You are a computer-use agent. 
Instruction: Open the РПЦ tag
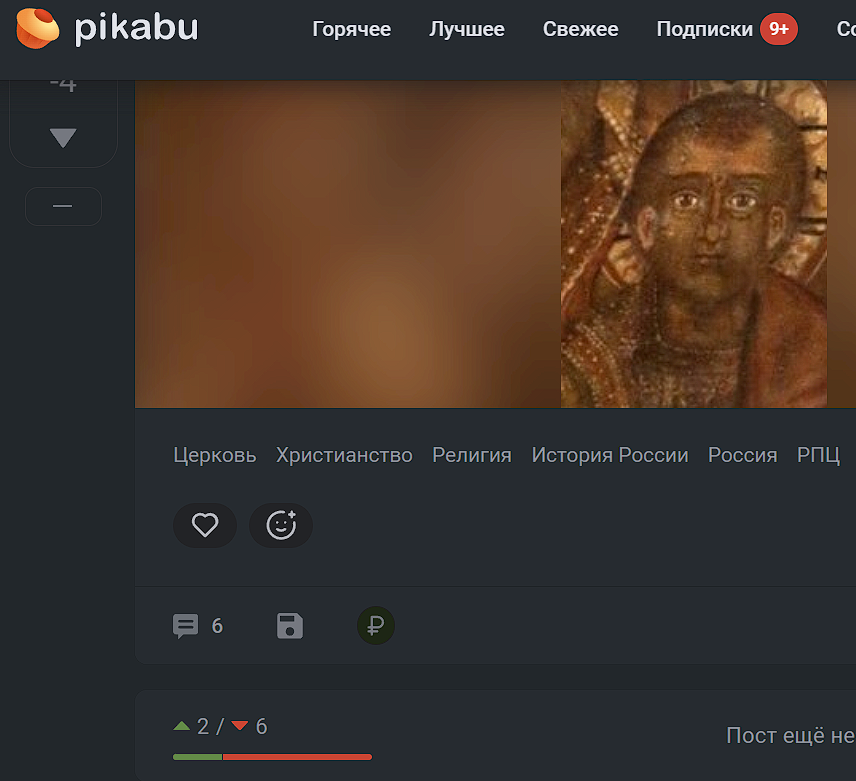[818, 455]
